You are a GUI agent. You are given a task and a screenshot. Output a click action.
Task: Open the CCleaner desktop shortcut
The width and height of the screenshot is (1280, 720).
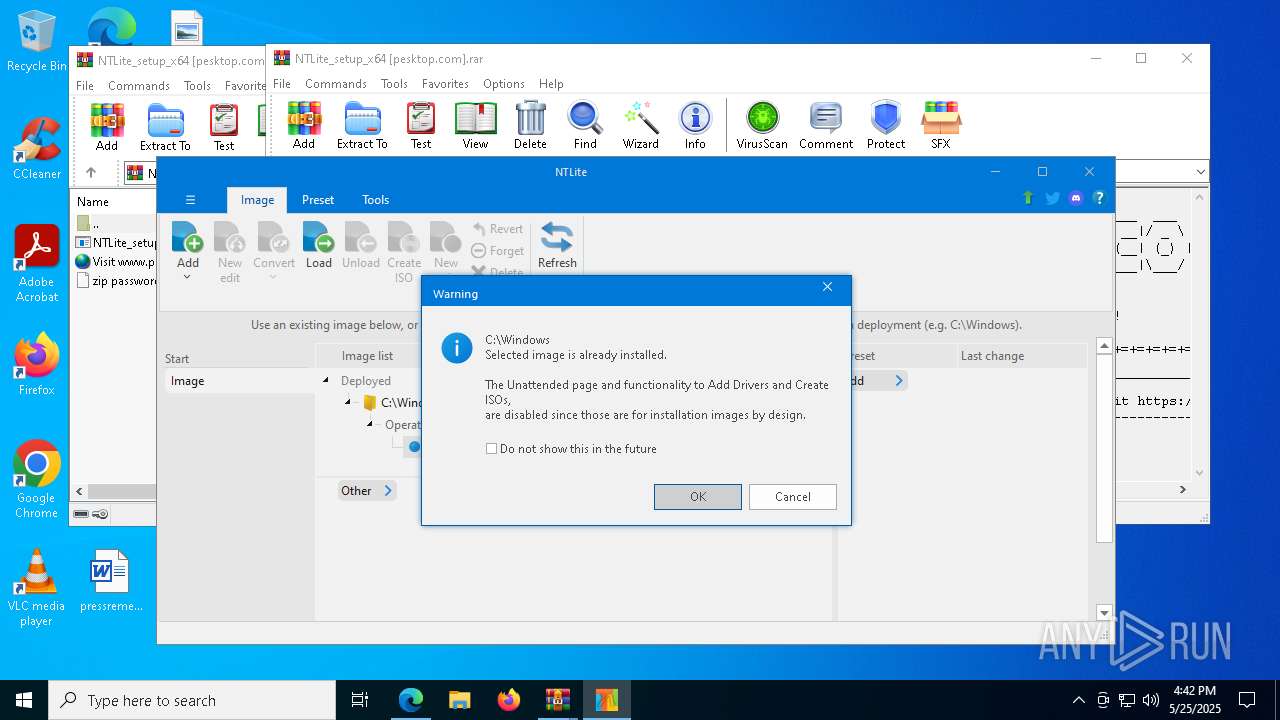37,148
